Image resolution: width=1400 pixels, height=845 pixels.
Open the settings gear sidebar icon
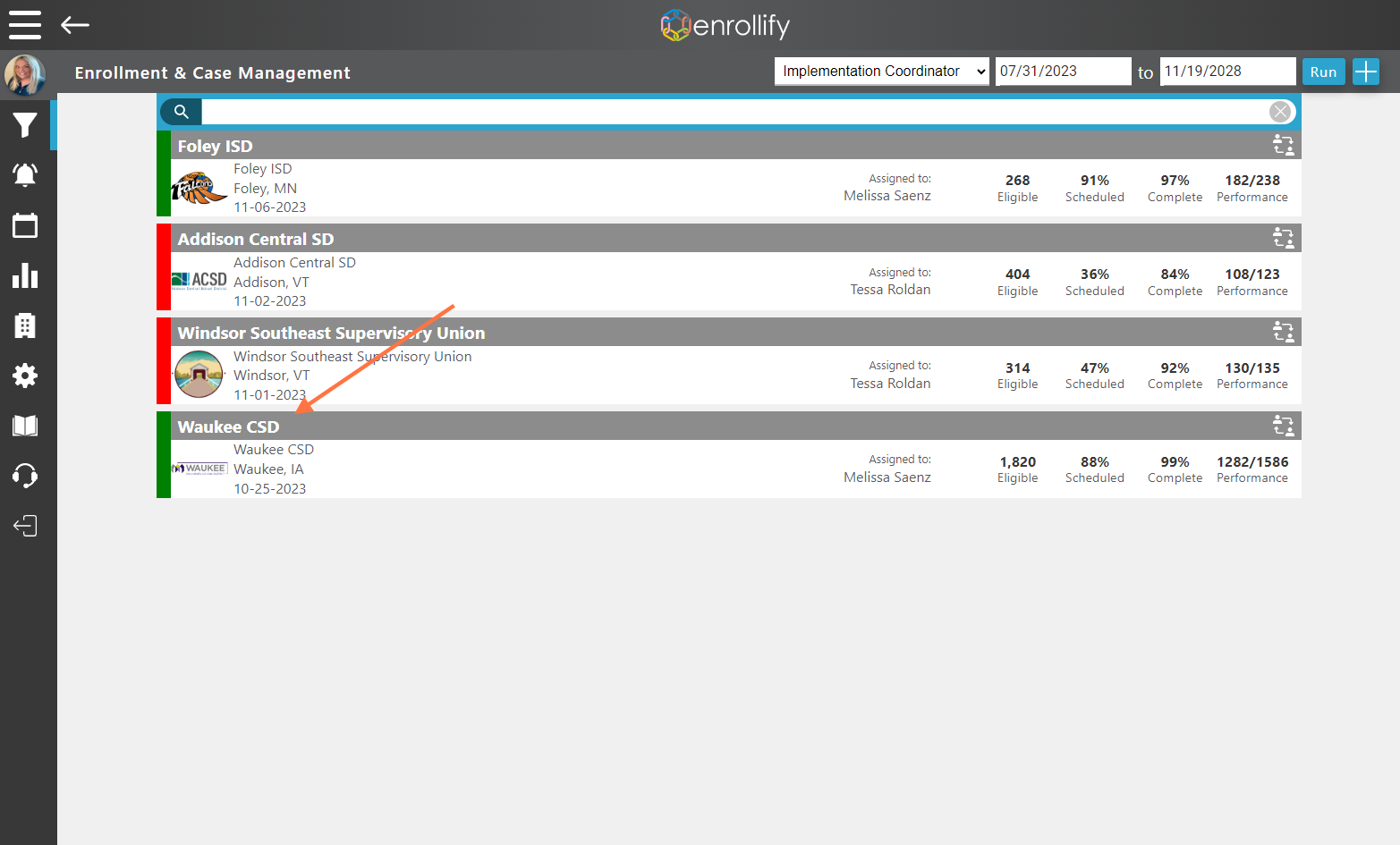point(25,376)
